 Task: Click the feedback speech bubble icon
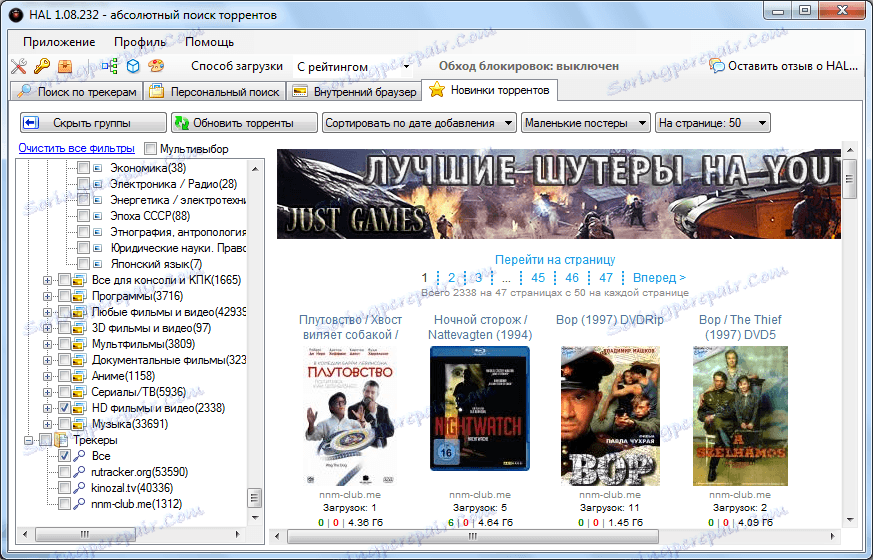[x=717, y=66]
